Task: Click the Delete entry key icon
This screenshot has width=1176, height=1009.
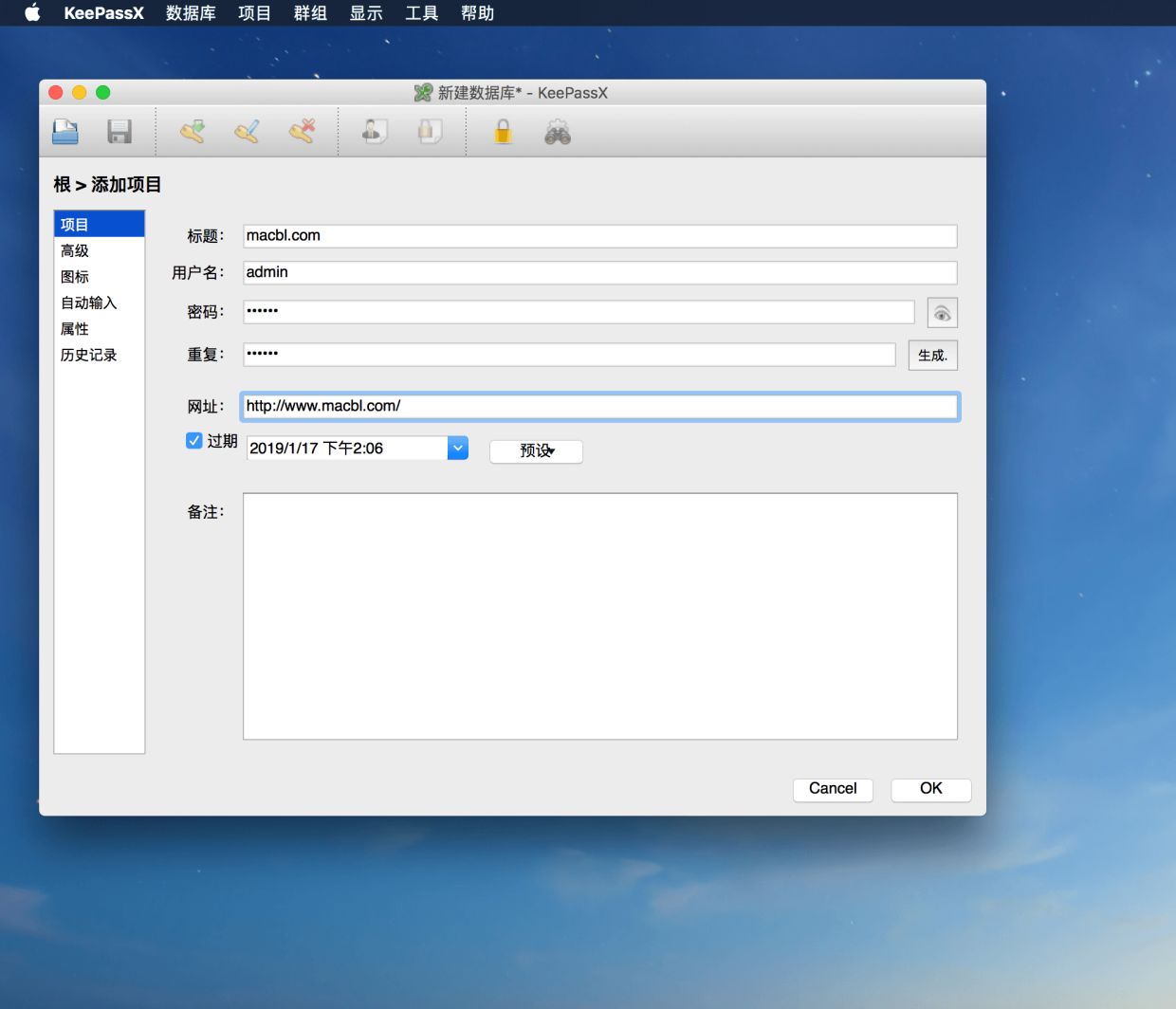Action: [303, 131]
